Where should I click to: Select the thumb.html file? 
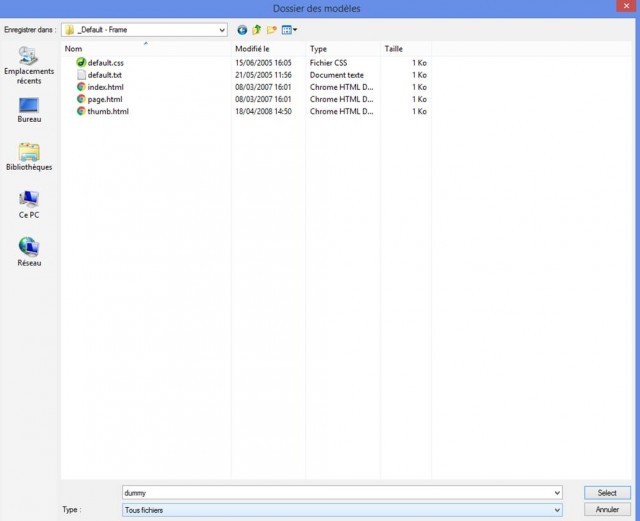click(108, 111)
